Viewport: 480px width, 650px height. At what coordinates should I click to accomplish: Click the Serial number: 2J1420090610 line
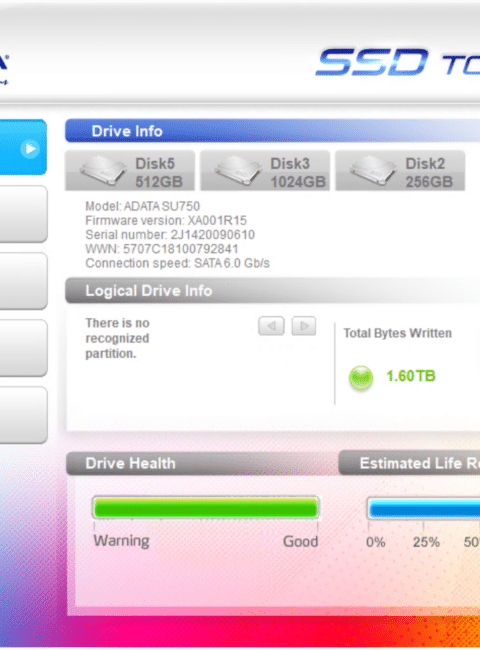pos(170,235)
